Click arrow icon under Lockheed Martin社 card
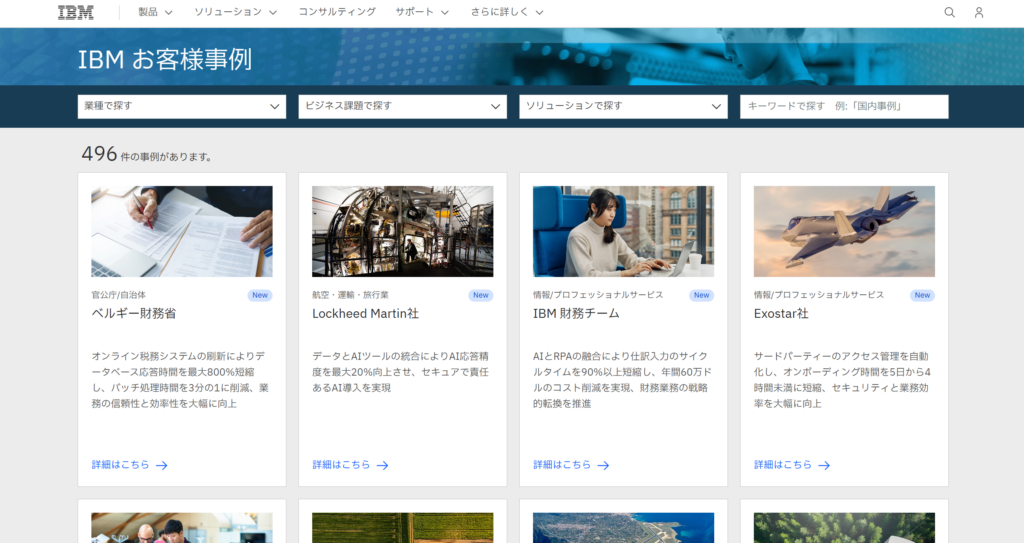Viewport: 1024px width, 543px height. pos(383,465)
